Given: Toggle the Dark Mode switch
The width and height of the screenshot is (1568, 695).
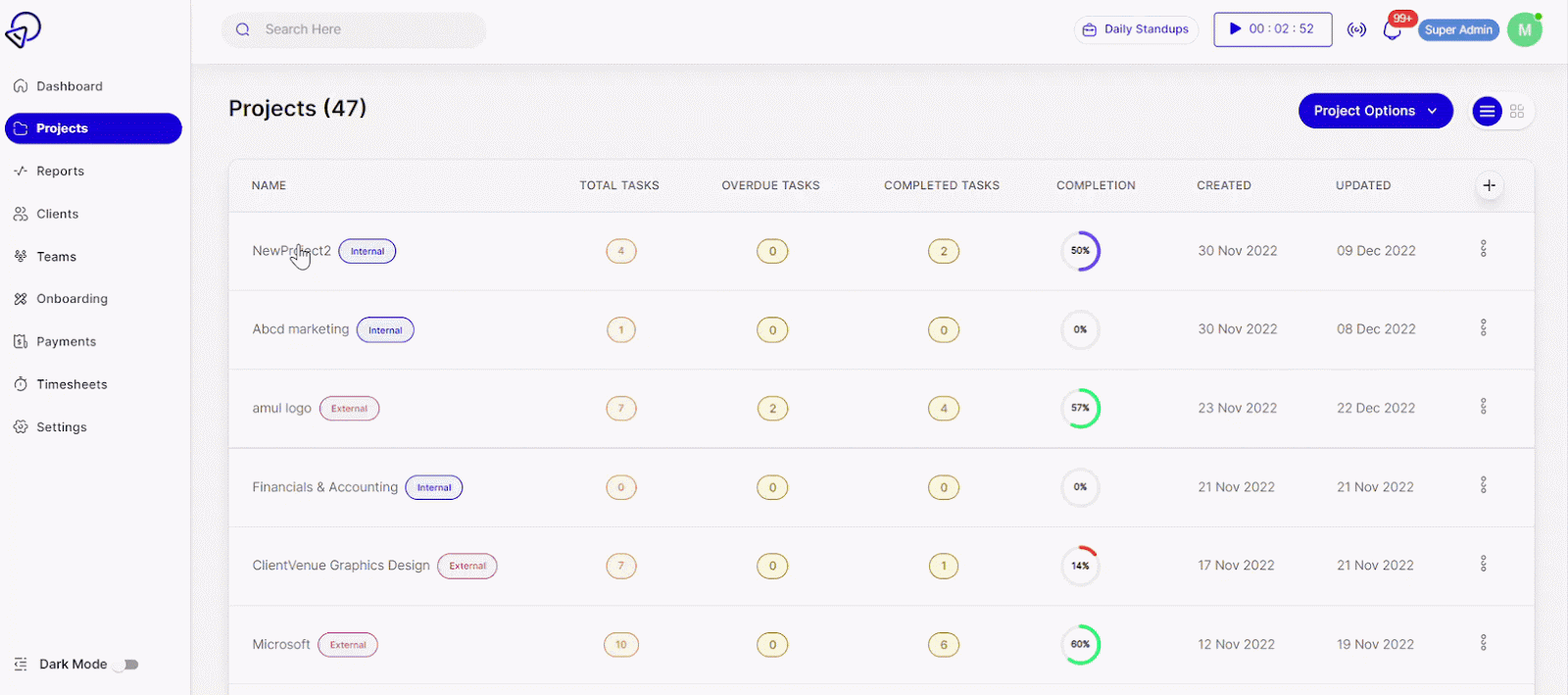Looking at the screenshot, I should pos(126,665).
